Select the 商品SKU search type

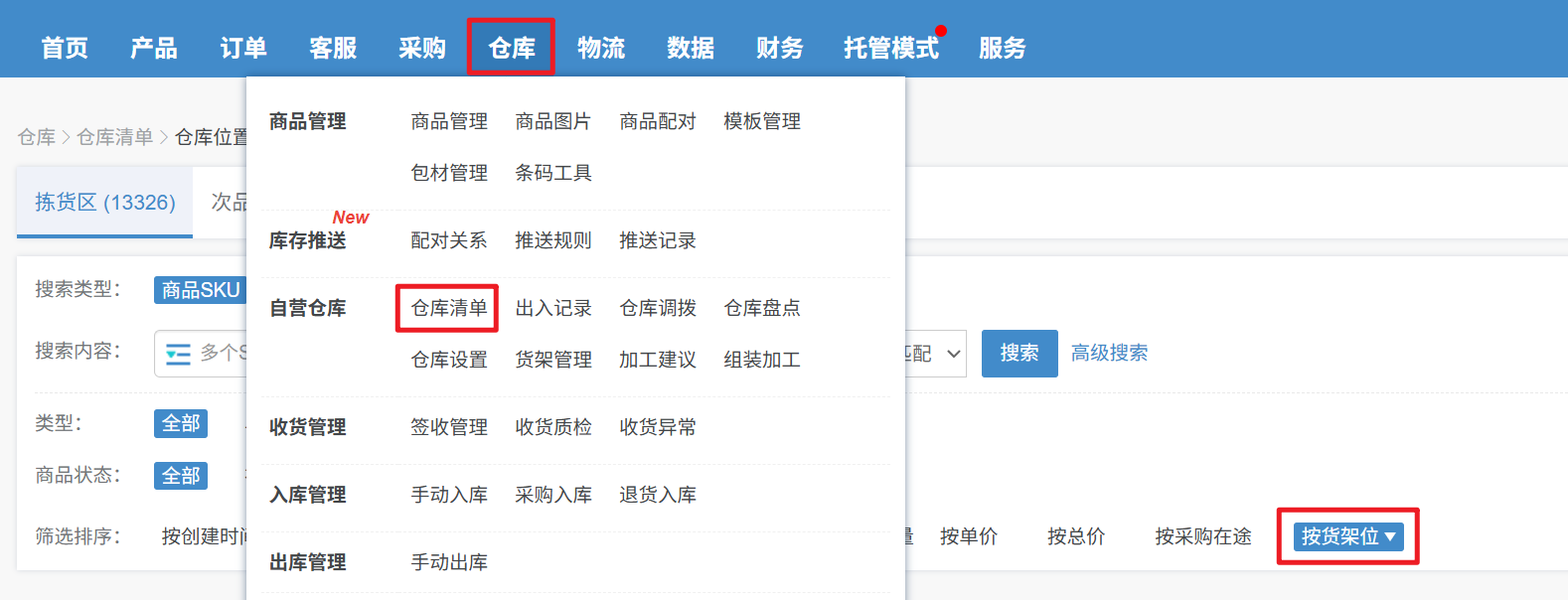201,290
